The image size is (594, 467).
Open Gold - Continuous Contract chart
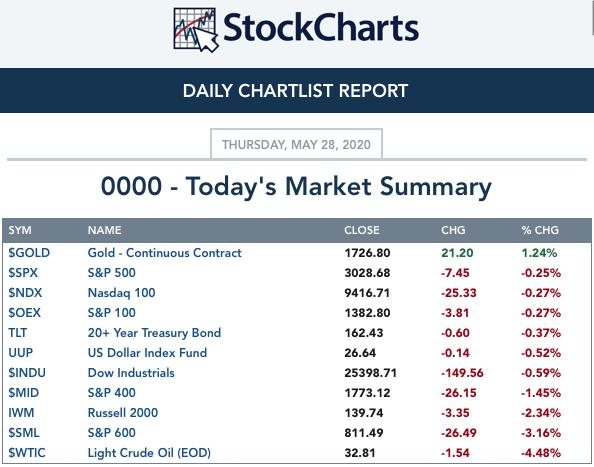click(164, 253)
